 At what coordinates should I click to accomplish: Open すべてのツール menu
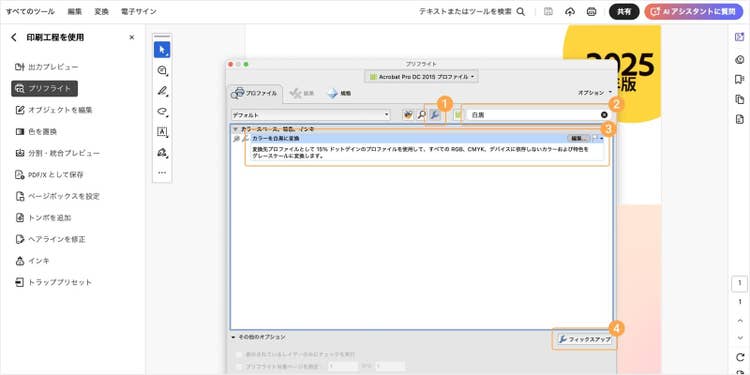point(30,11)
